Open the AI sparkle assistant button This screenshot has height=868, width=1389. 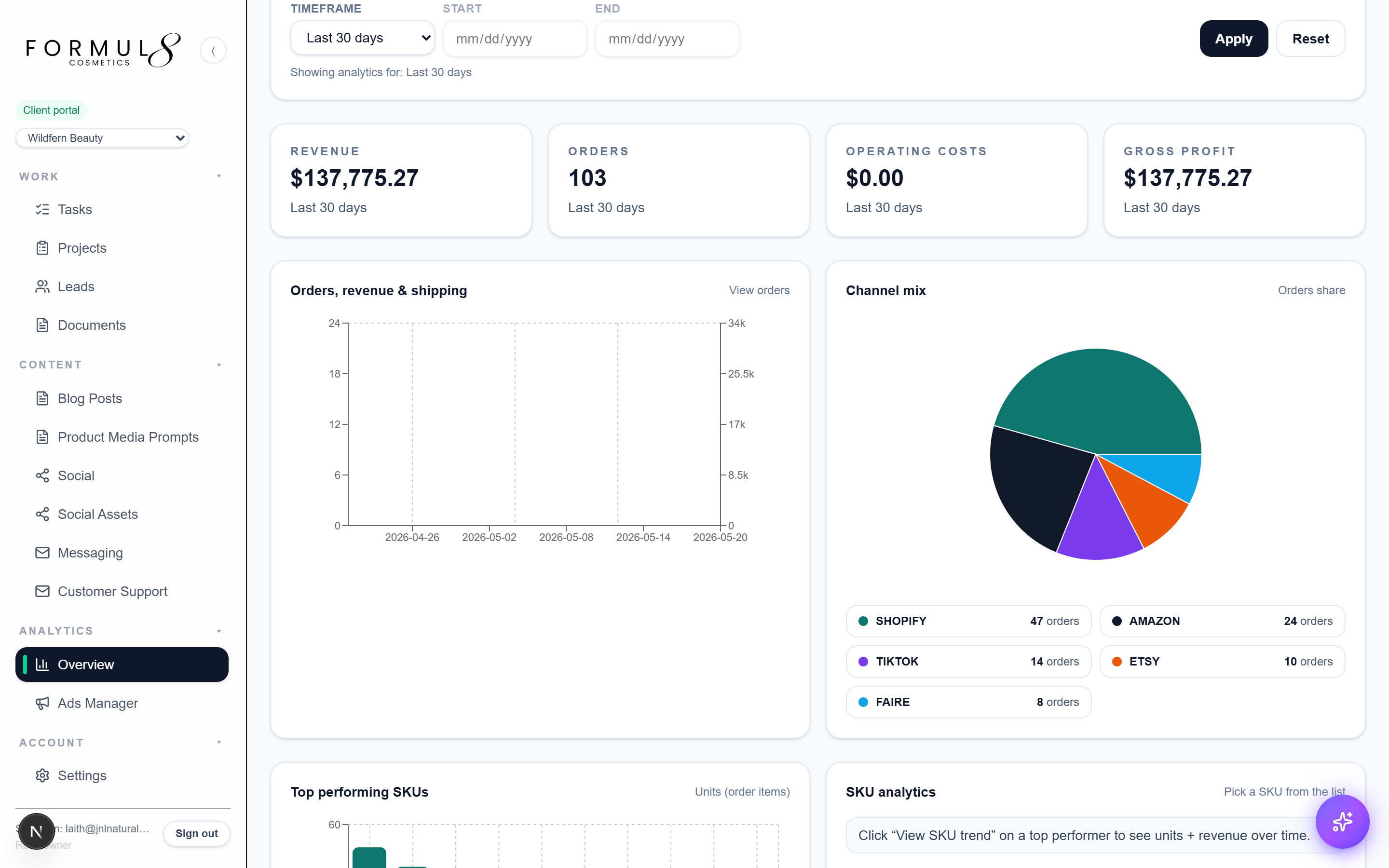1342,822
